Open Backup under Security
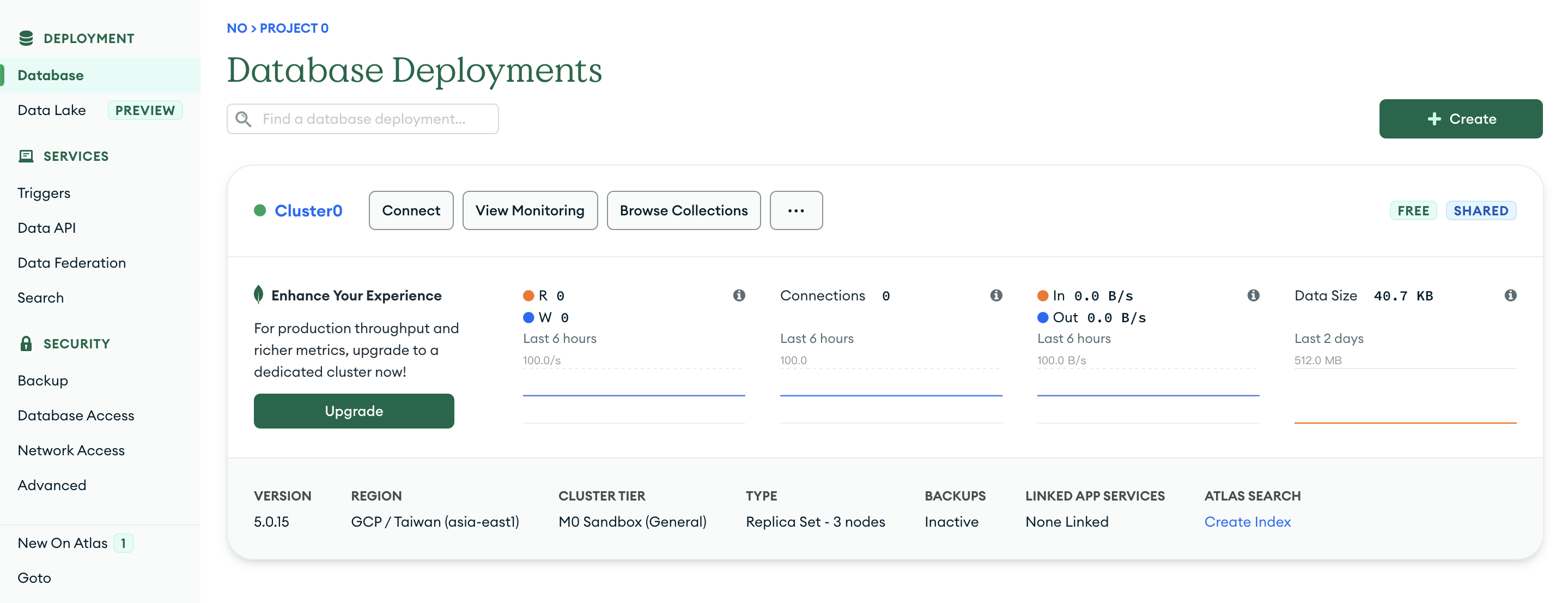The height and width of the screenshot is (603, 1568). coord(42,381)
